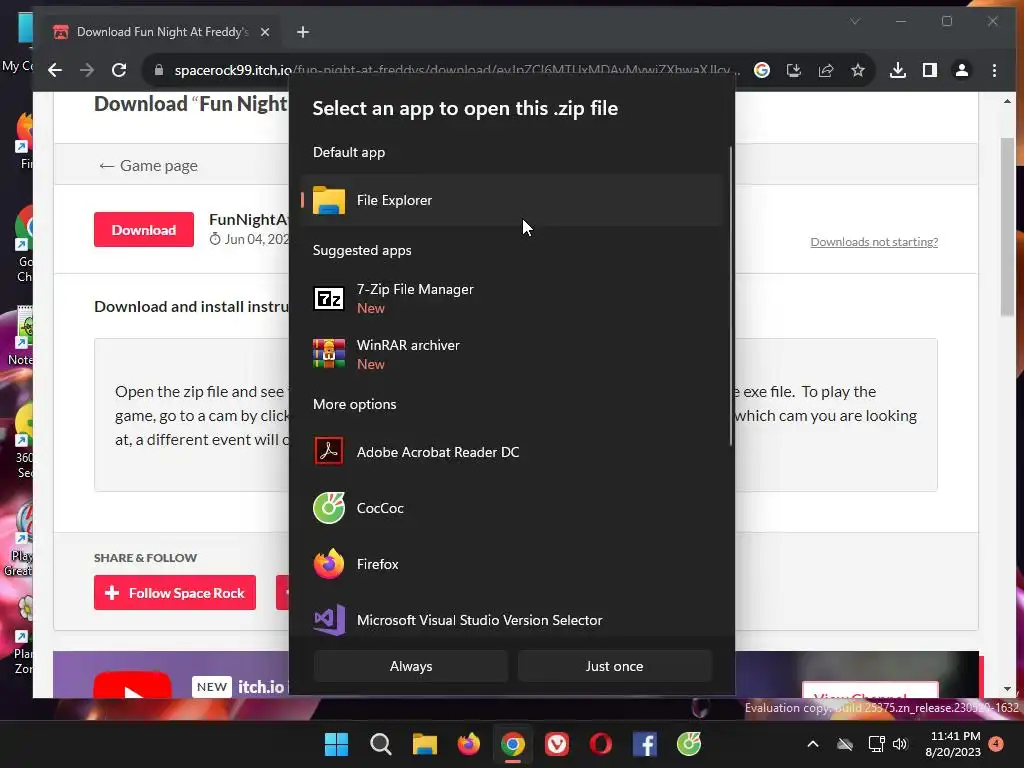Open Firefox from the taskbar

pyautogui.click(x=468, y=744)
